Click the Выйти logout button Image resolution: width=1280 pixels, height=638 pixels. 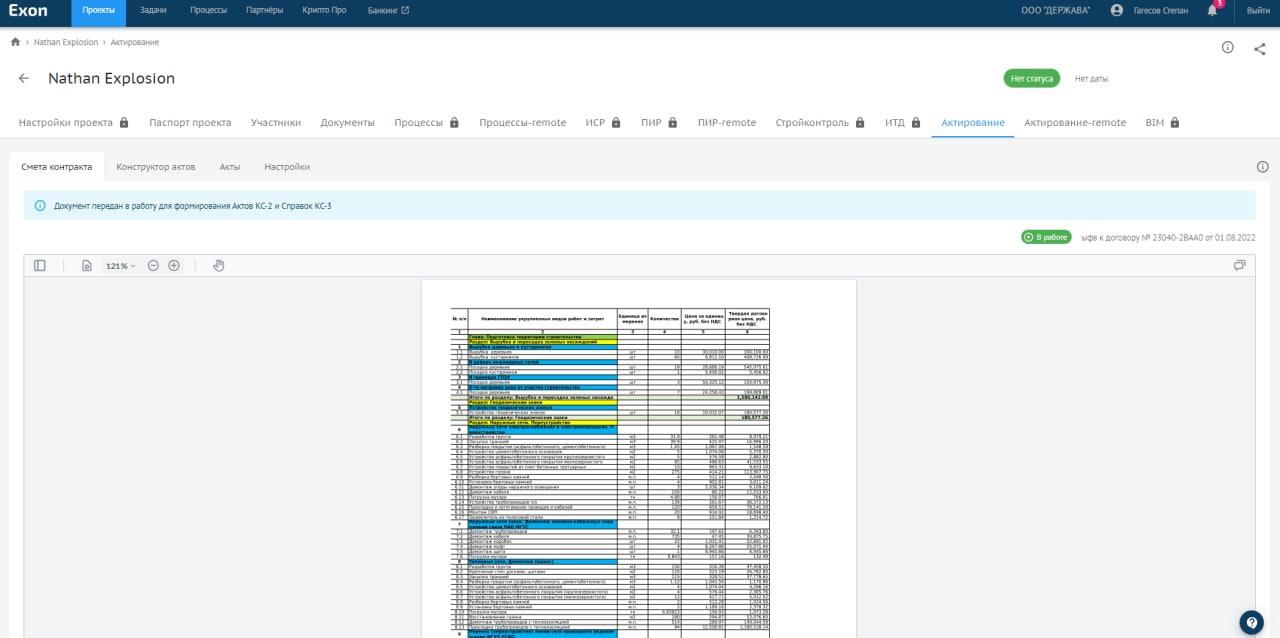(x=1258, y=10)
